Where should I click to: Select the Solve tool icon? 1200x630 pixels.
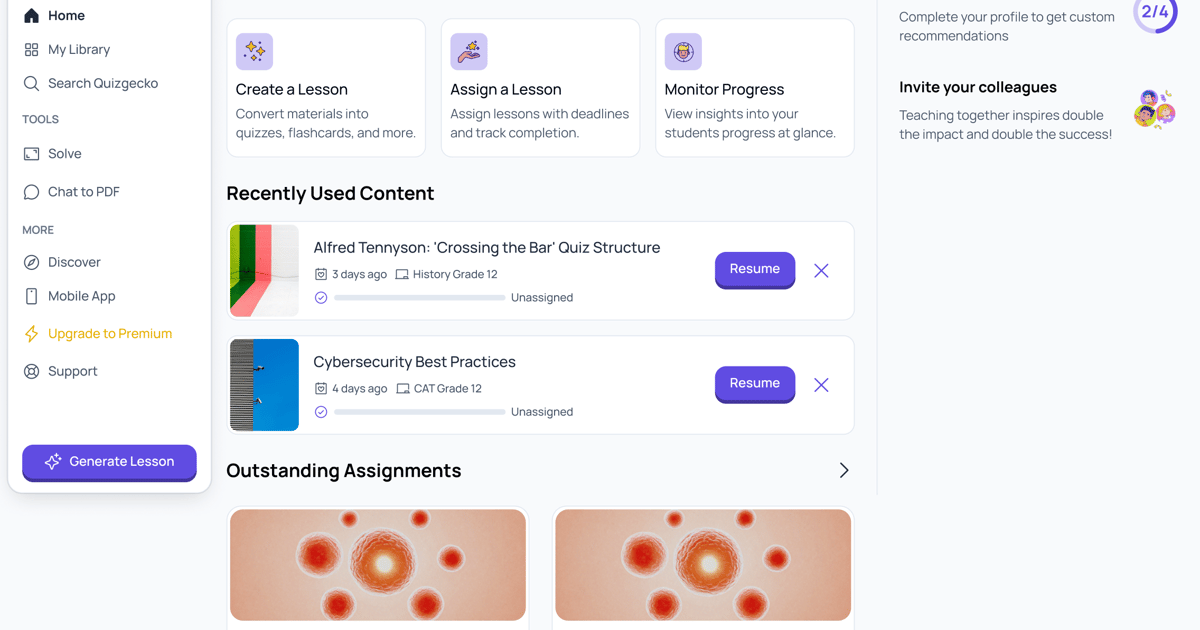click(32, 153)
